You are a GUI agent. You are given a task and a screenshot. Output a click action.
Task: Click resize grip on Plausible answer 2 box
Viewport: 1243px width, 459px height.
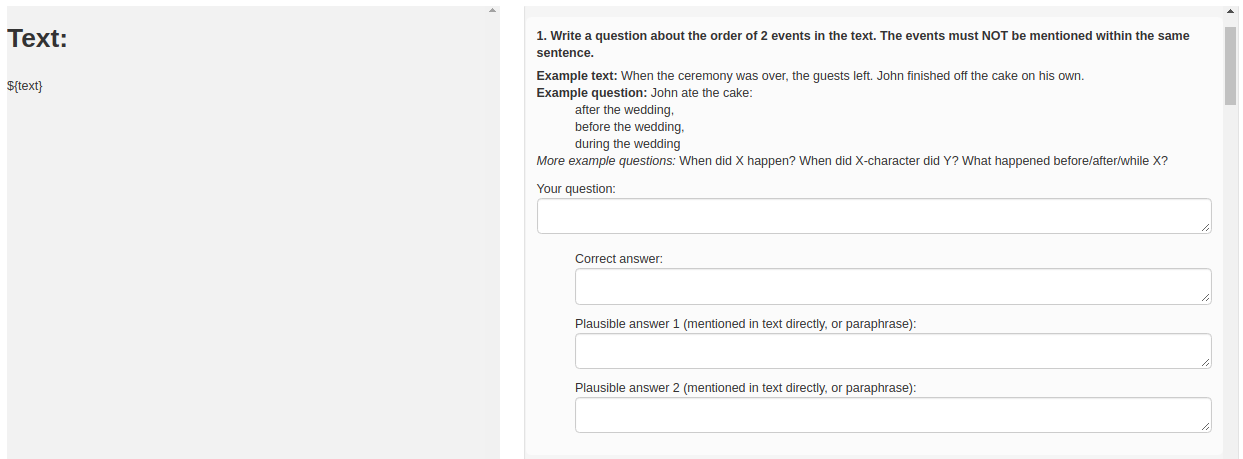[1206, 427]
